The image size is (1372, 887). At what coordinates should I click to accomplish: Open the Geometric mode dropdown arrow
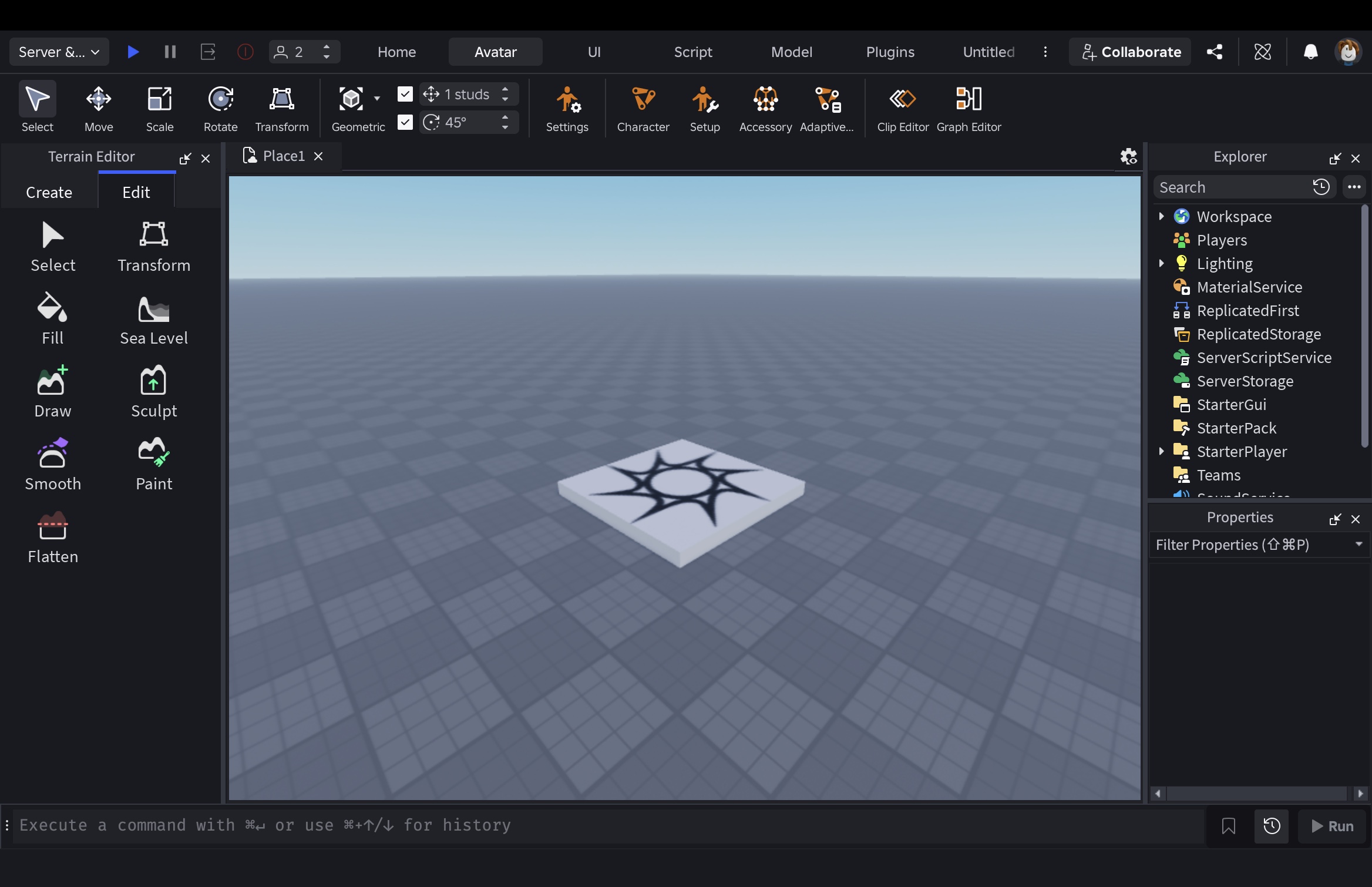[377, 99]
